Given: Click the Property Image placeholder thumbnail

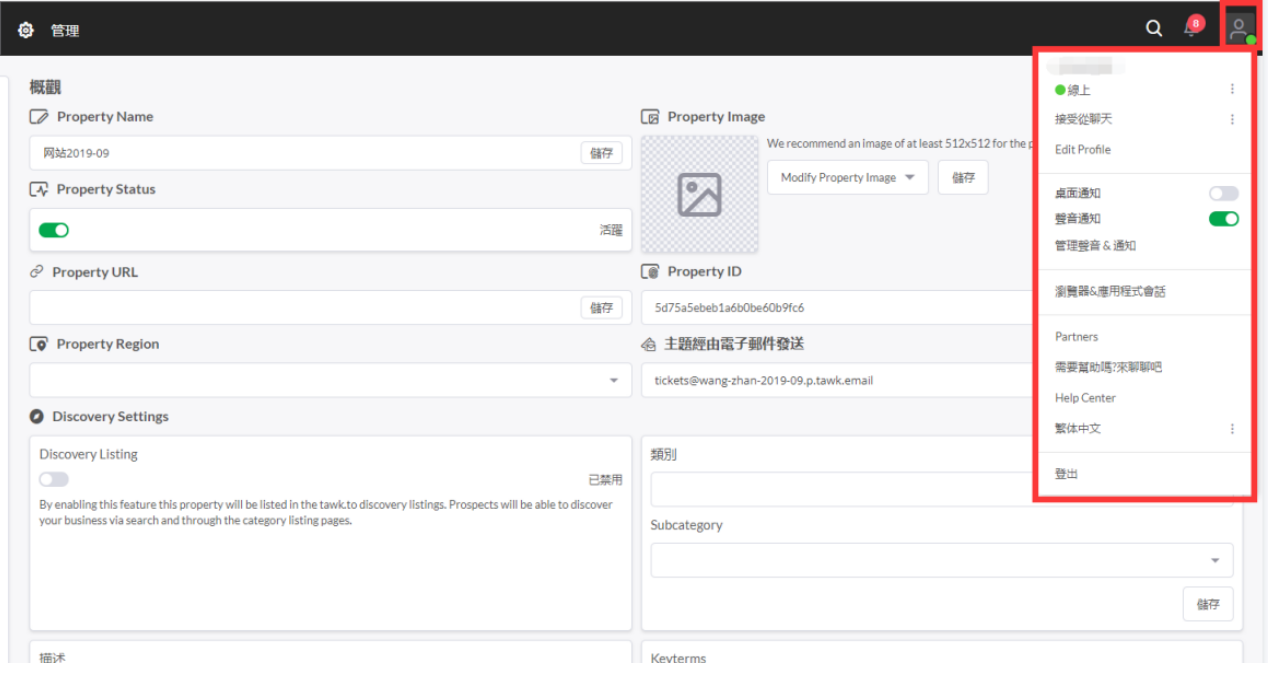Looking at the screenshot, I should pyautogui.click(x=699, y=194).
